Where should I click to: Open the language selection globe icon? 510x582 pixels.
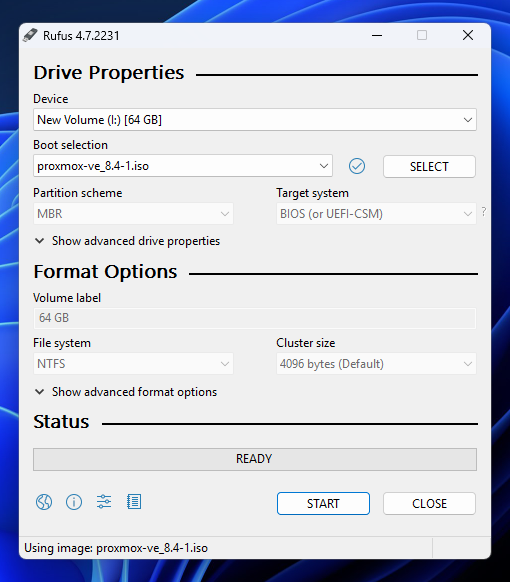coord(44,502)
